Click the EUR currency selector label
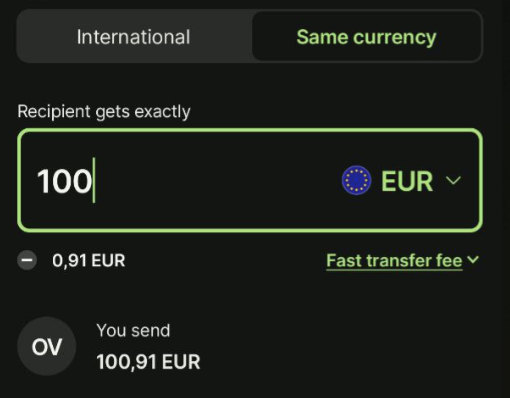The height and width of the screenshot is (398, 510). coord(407,181)
